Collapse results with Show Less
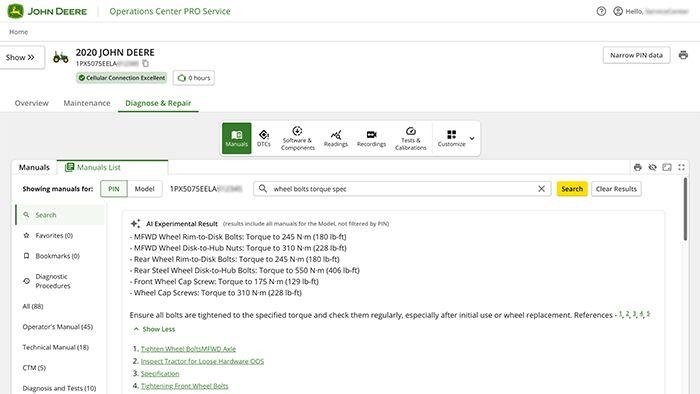Screen dimensions: 700x394 154,329
